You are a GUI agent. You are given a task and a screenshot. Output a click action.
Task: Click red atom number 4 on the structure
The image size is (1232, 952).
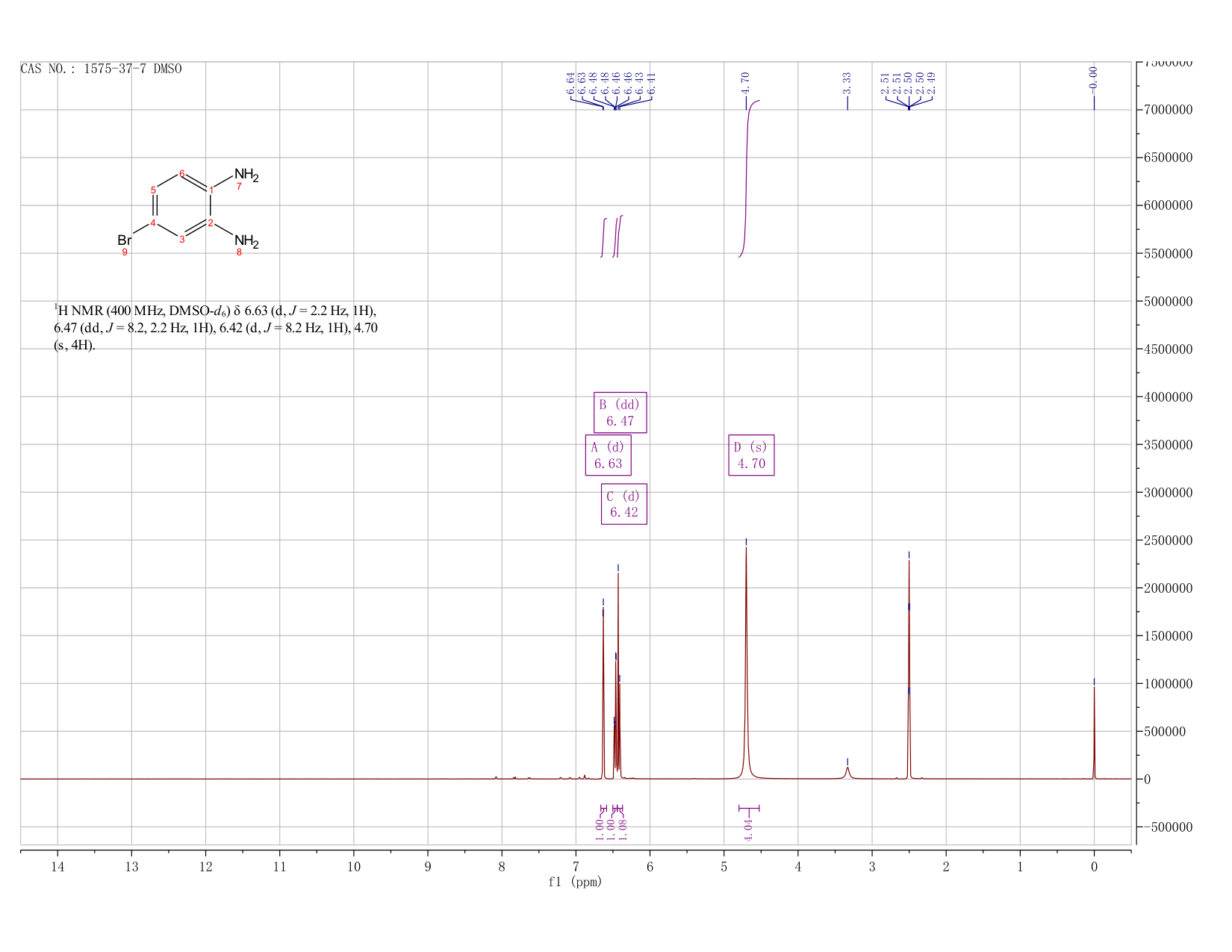[153, 223]
